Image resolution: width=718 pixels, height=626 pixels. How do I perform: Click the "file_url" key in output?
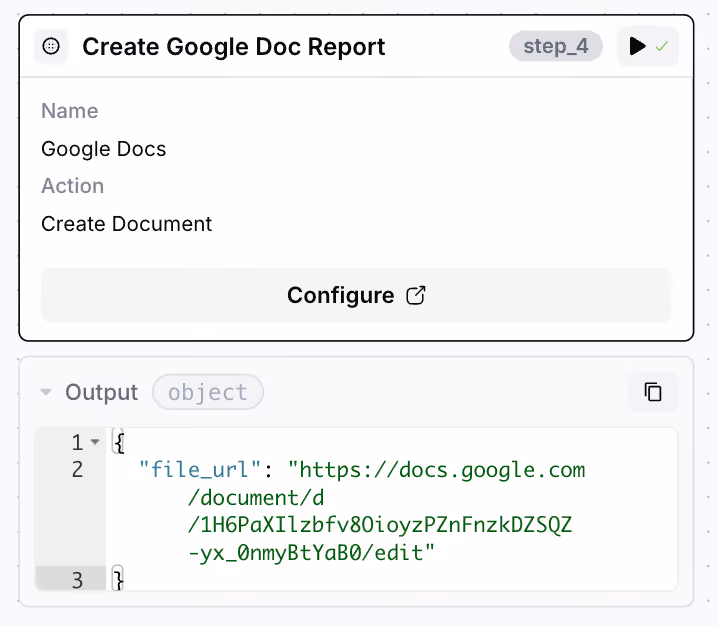200,470
